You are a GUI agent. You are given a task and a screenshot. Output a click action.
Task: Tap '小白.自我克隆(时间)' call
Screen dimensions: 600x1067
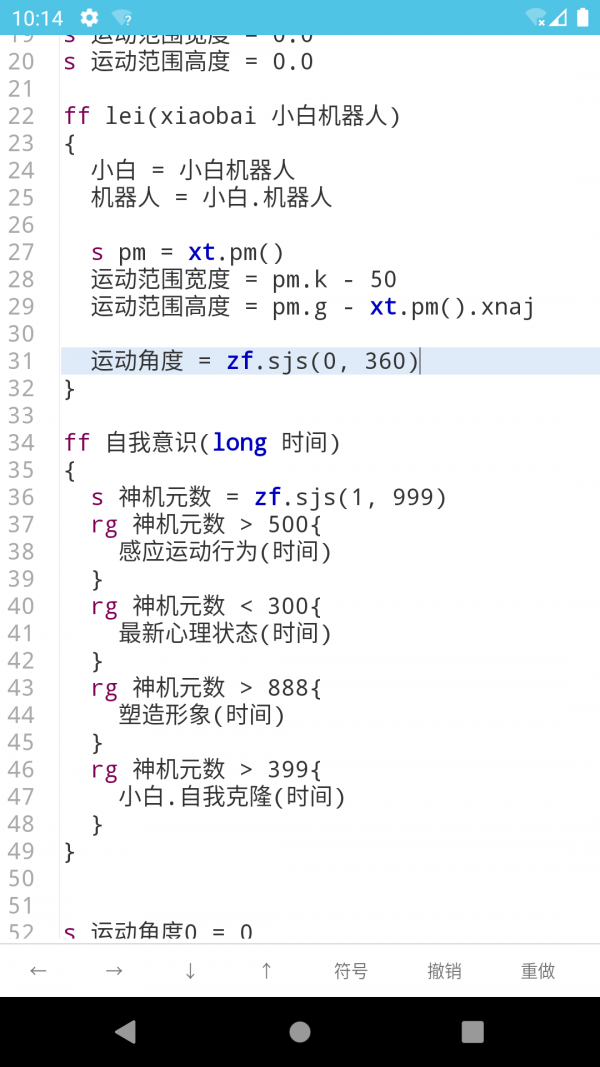tap(232, 797)
